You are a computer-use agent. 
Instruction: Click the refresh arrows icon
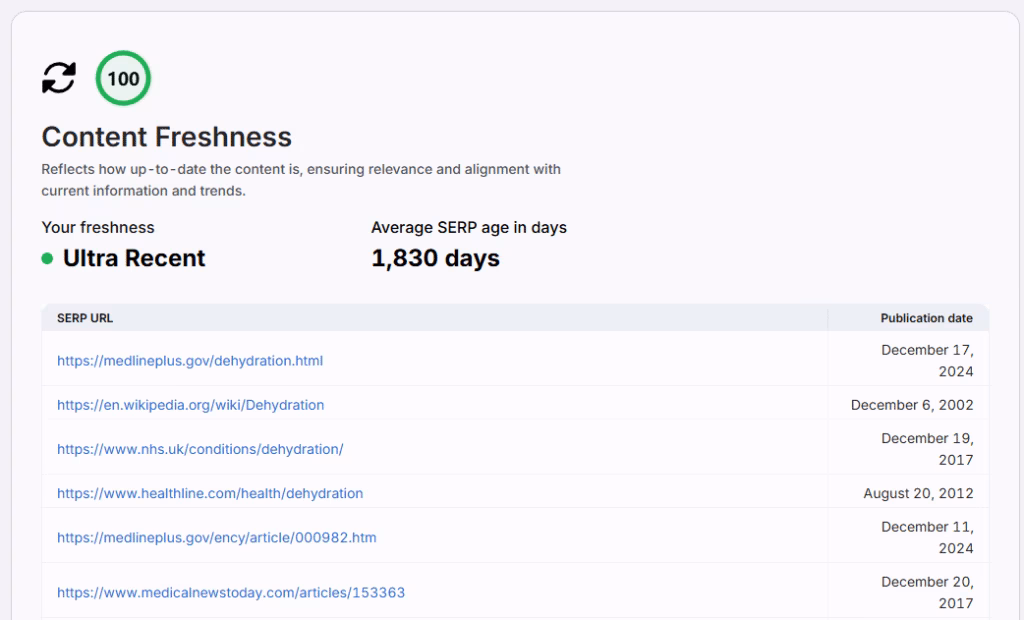click(59, 78)
